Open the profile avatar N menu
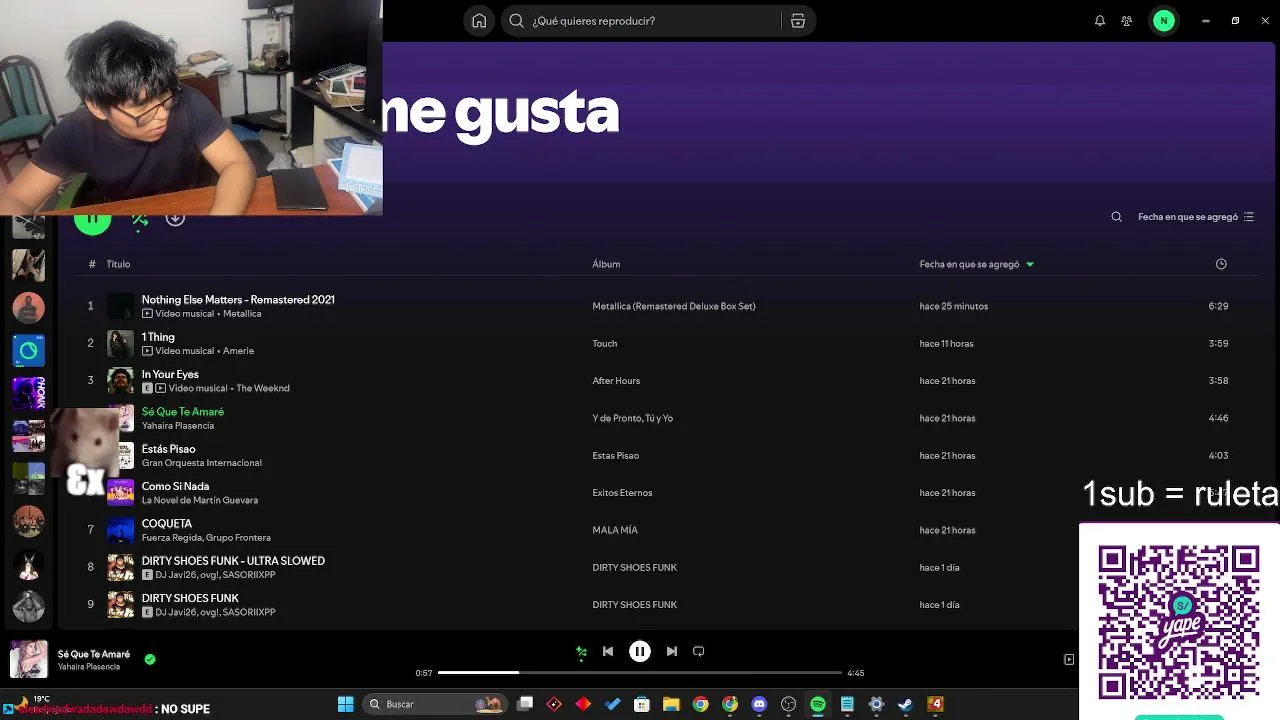The image size is (1280, 720). pos(1164,21)
